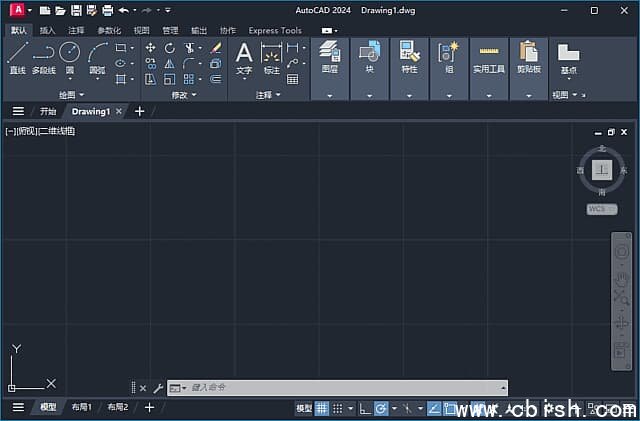Toggle object snap tracking in status bar

434,408
